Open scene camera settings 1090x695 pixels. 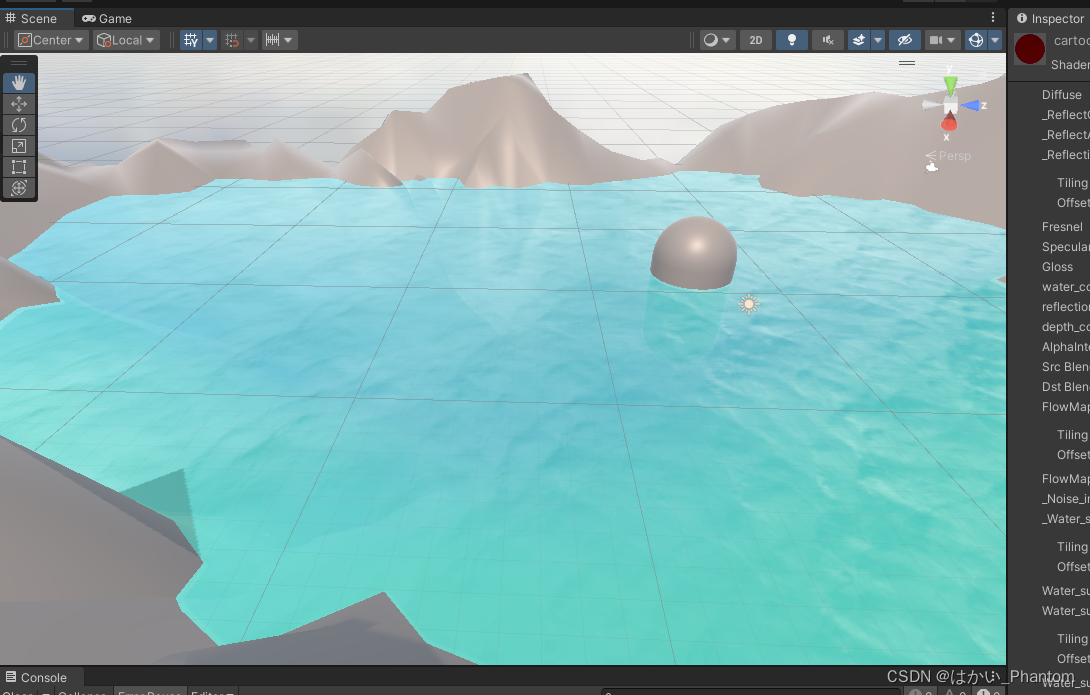point(942,40)
